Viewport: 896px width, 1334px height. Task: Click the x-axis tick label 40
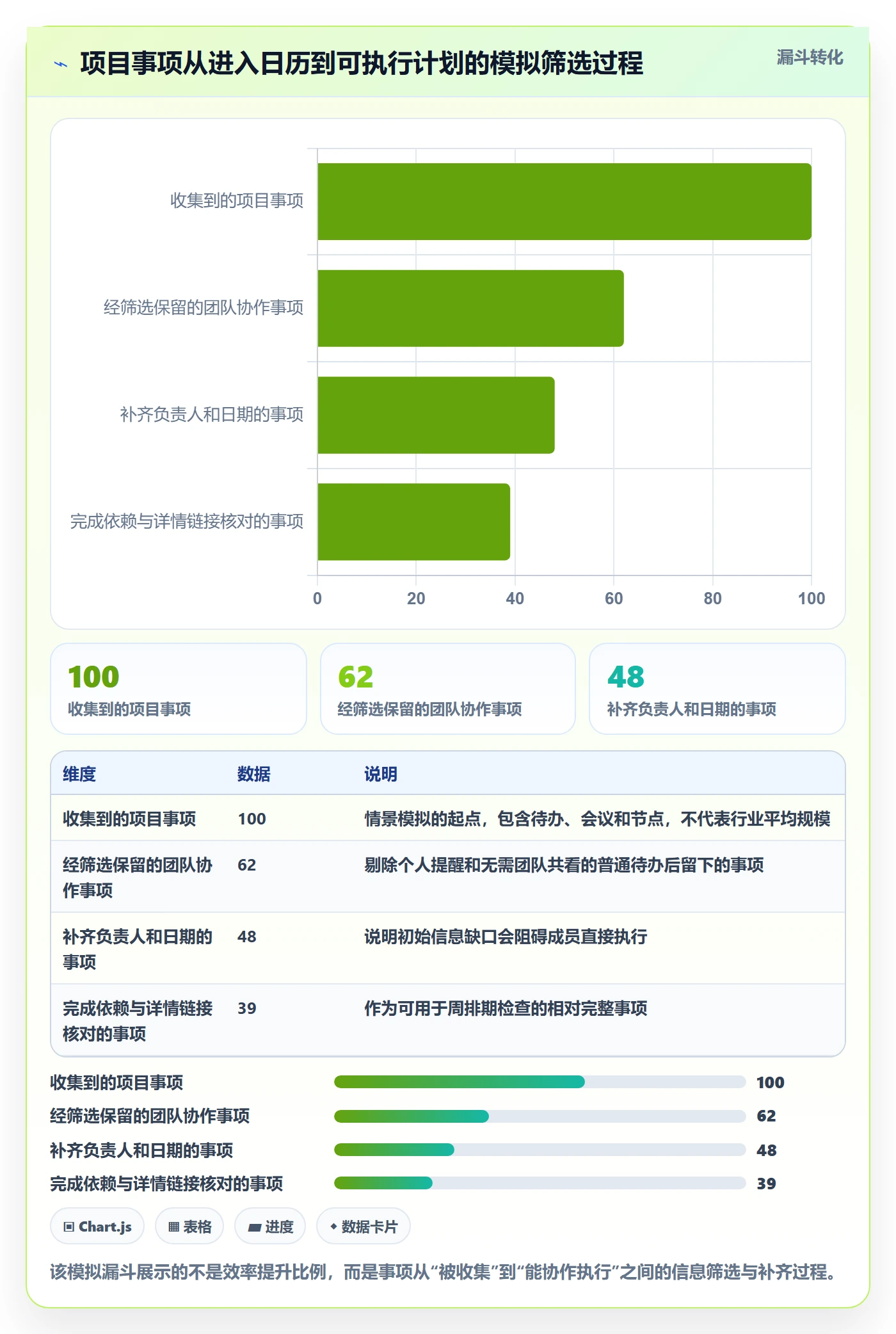[515, 599]
